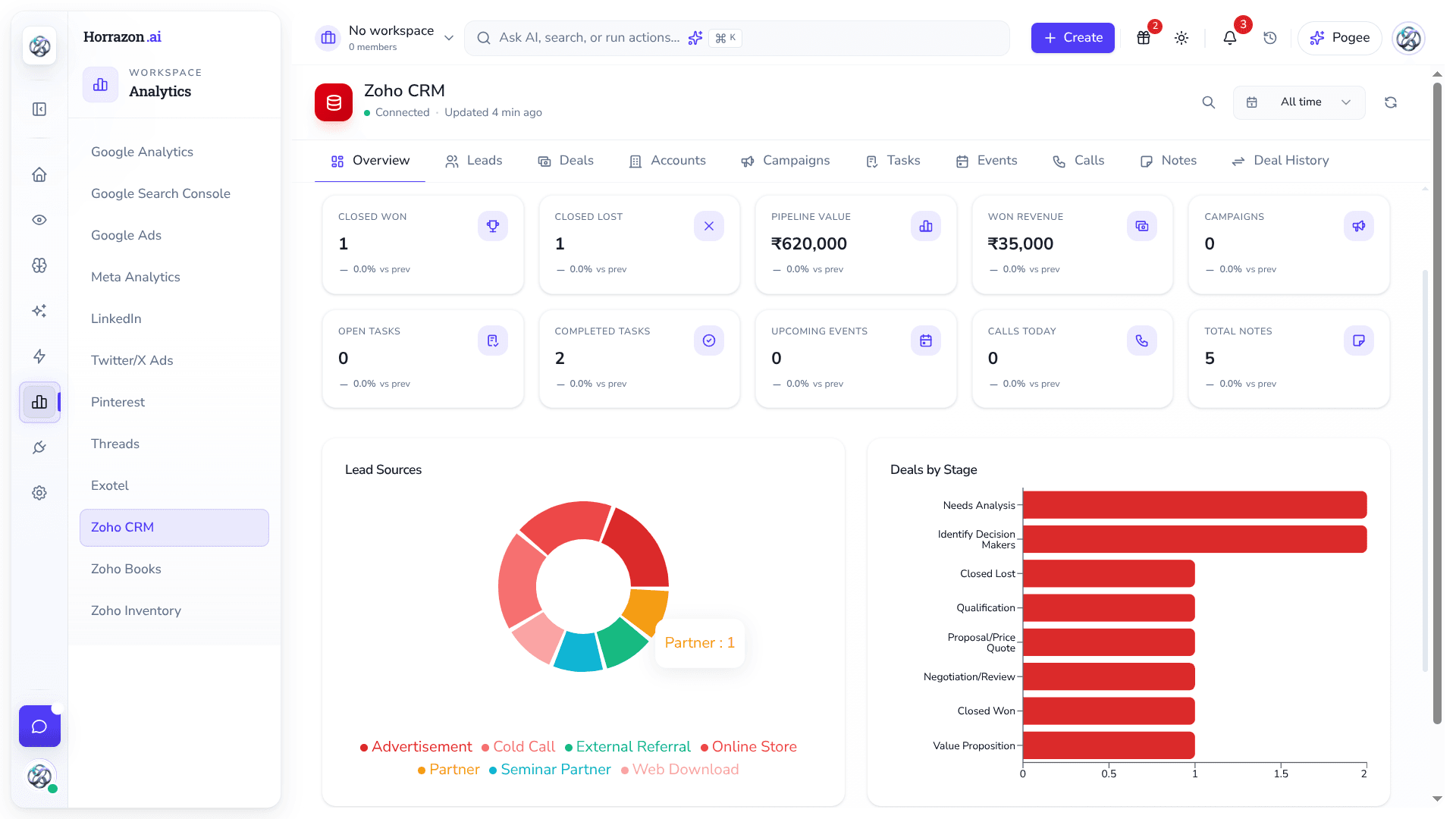Click the orange Partner donut segment
The image size is (1456, 819).
tap(648, 609)
